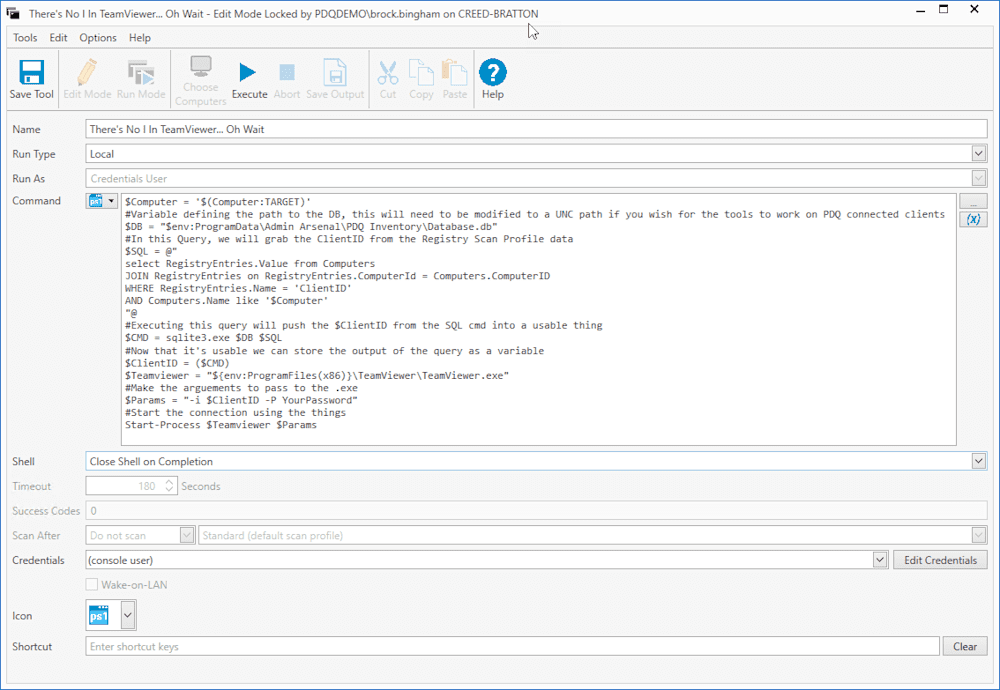The height and width of the screenshot is (690, 1000).
Task: Open Choose Computers toolbar icon
Action: (x=201, y=66)
